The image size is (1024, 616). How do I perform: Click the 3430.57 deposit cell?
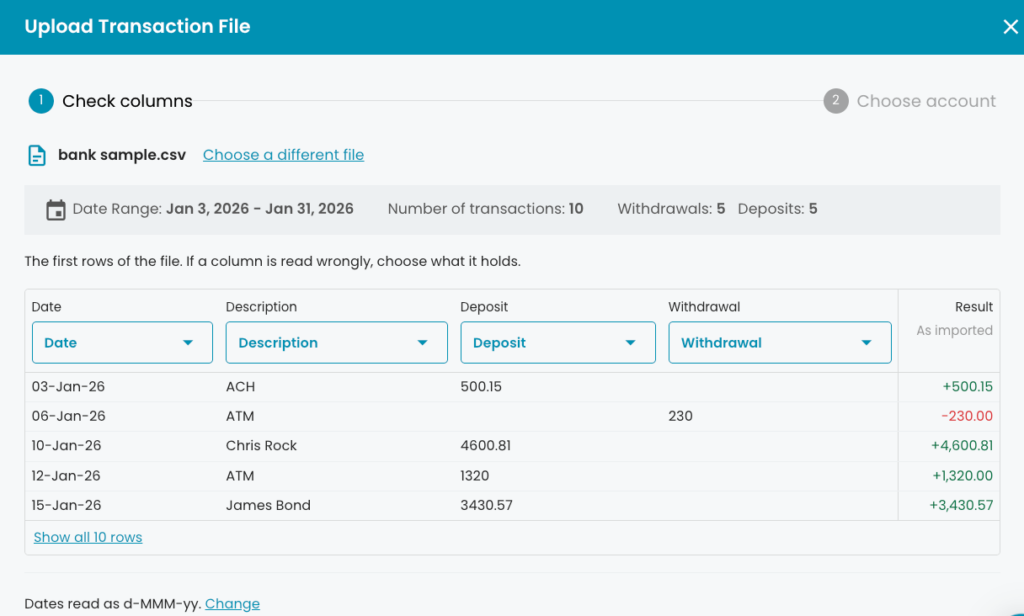tap(487, 505)
